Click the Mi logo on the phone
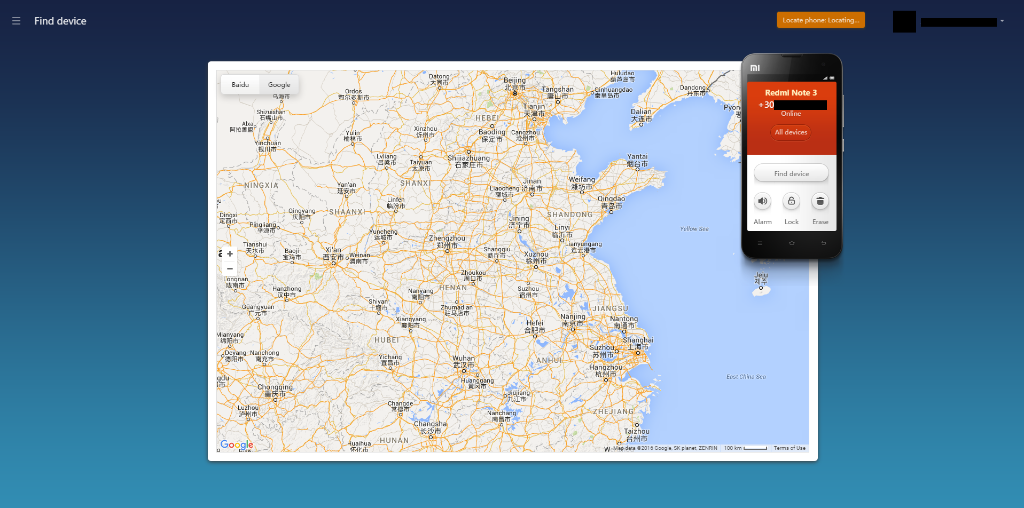 [755, 68]
